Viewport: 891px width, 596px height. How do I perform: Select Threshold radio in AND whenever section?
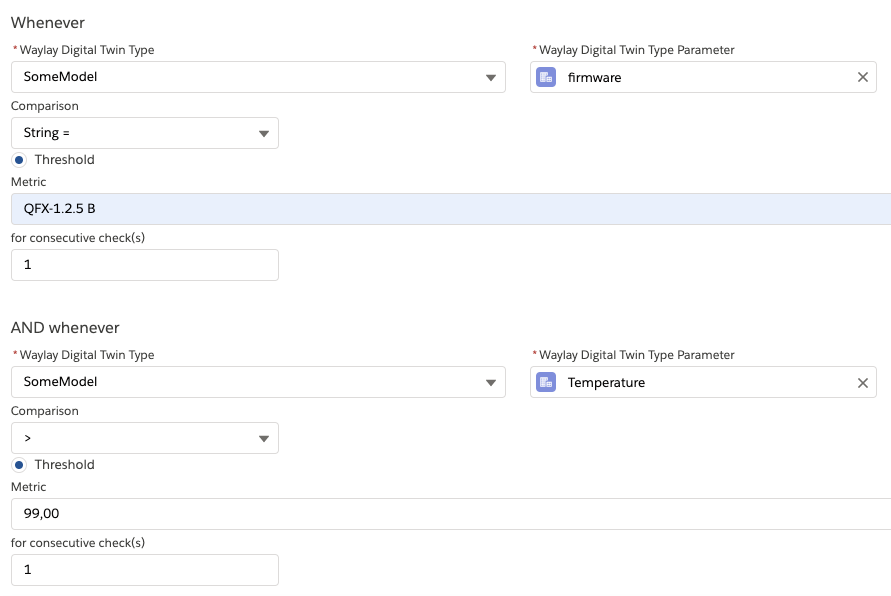tap(19, 465)
